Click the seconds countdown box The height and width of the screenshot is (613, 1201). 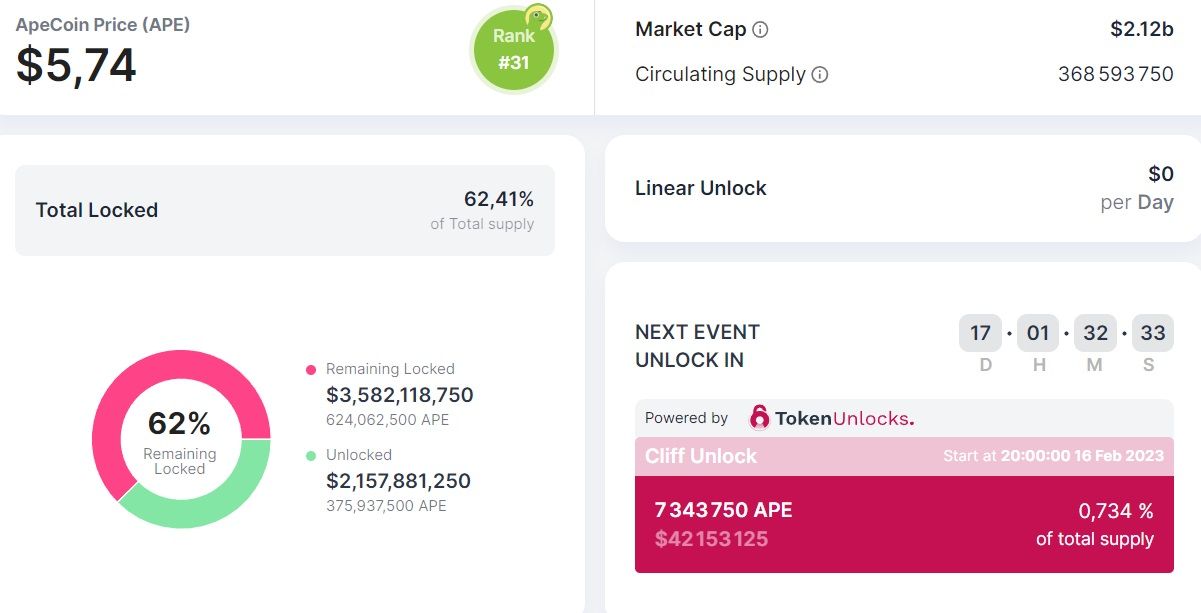point(1152,333)
